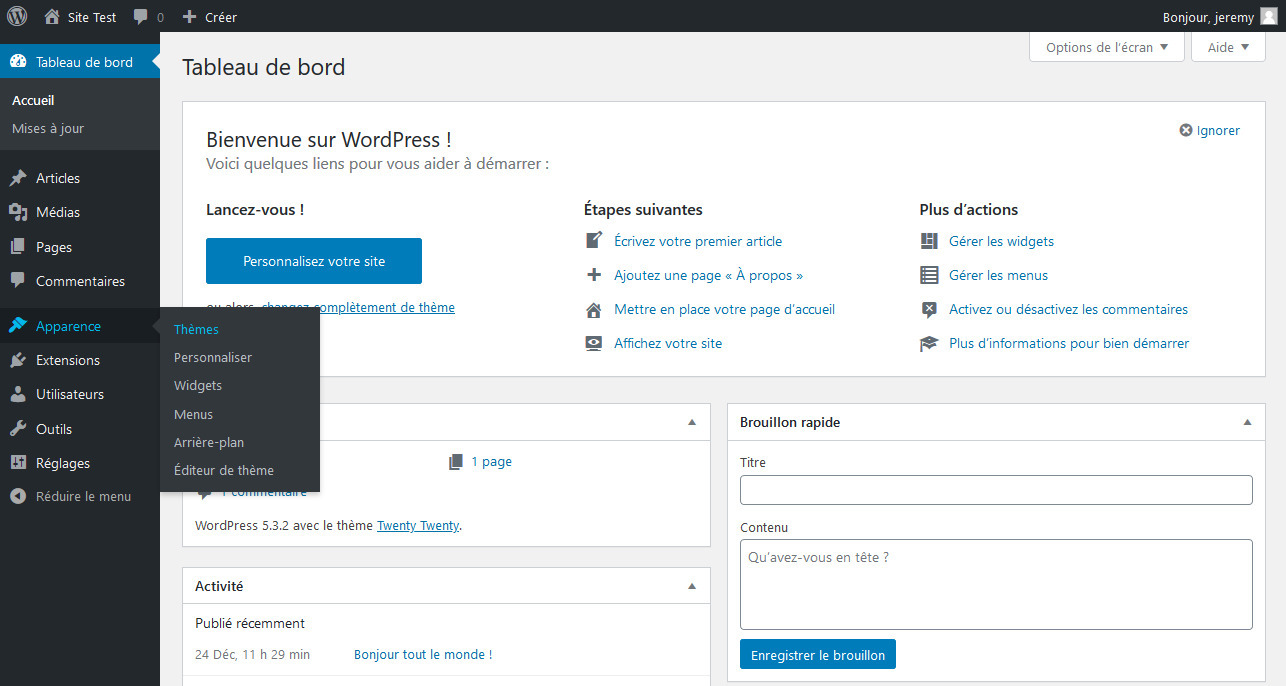The width and height of the screenshot is (1286, 686).
Task: Open the Accueil sidebar item
Action: pyautogui.click(x=33, y=100)
